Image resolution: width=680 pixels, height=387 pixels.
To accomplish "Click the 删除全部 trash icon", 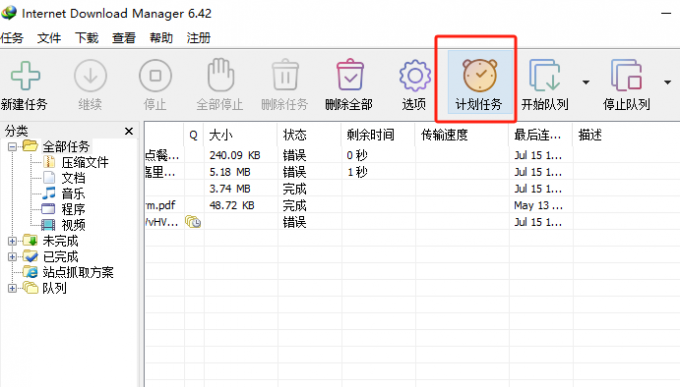I will tap(350, 75).
